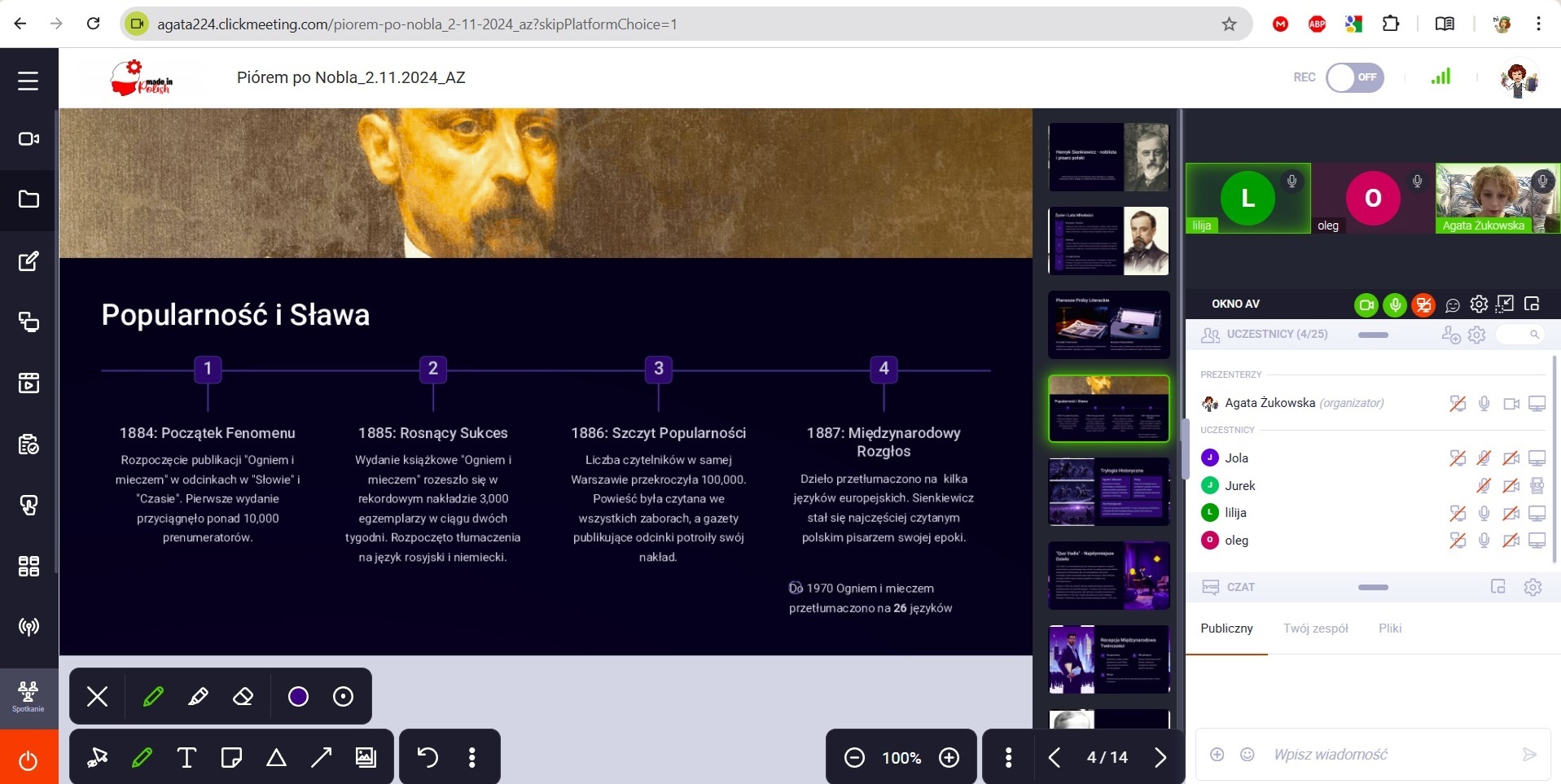
Task: Open the pen thickness selector circle
Action: (x=343, y=697)
